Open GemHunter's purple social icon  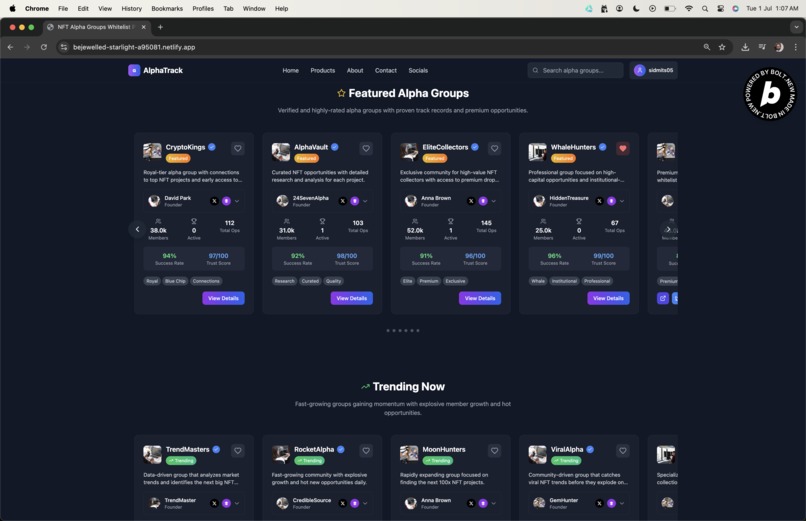click(x=611, y=503)
